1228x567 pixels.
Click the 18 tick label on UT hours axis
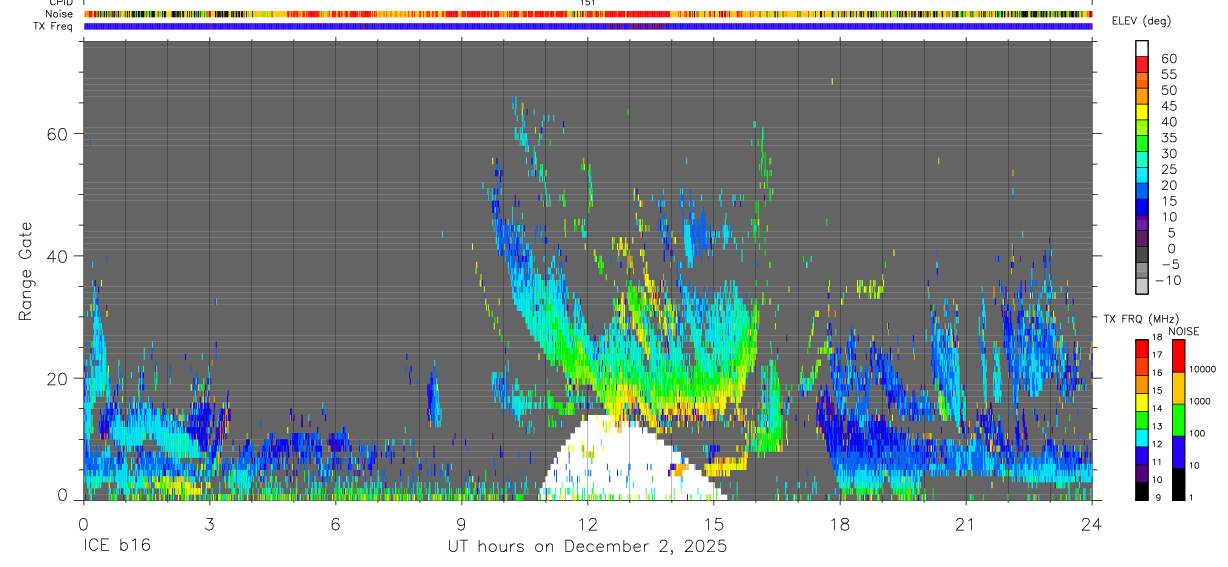(x=839, y=524)
